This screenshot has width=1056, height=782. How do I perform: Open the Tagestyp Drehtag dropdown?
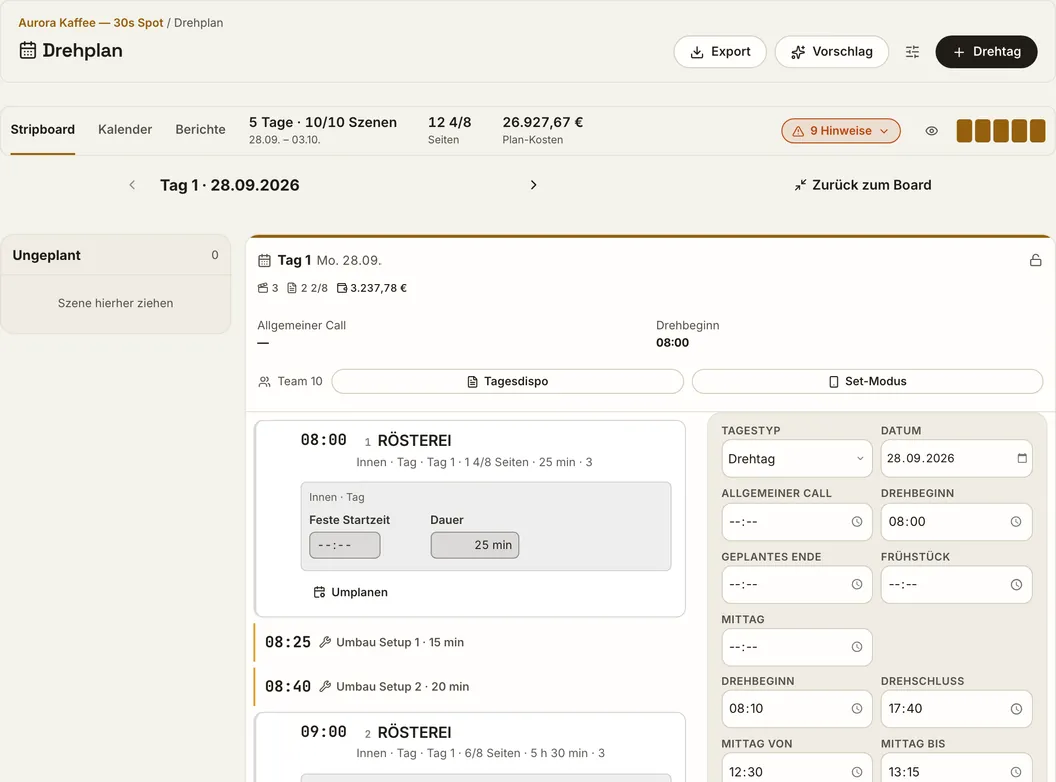[797, 459]
